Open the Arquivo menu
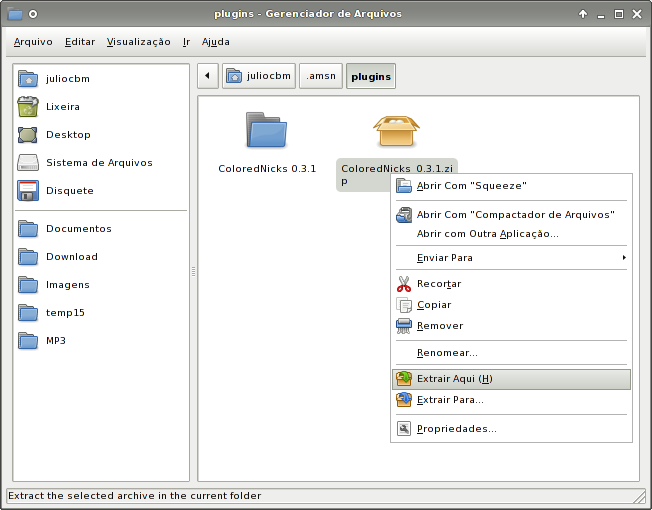This screenshot has height=510, width=652. pyautogui.click(x=33, y=42)
